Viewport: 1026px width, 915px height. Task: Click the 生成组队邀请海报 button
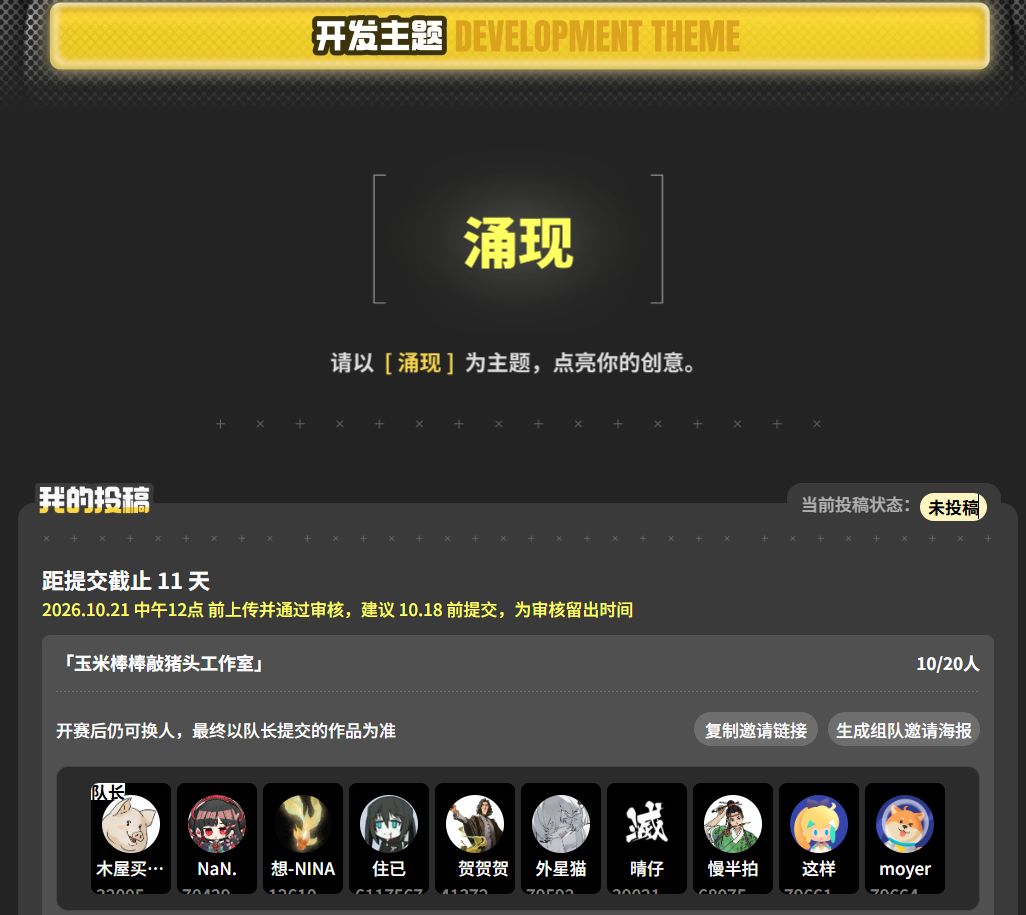[x=904, y=730]
